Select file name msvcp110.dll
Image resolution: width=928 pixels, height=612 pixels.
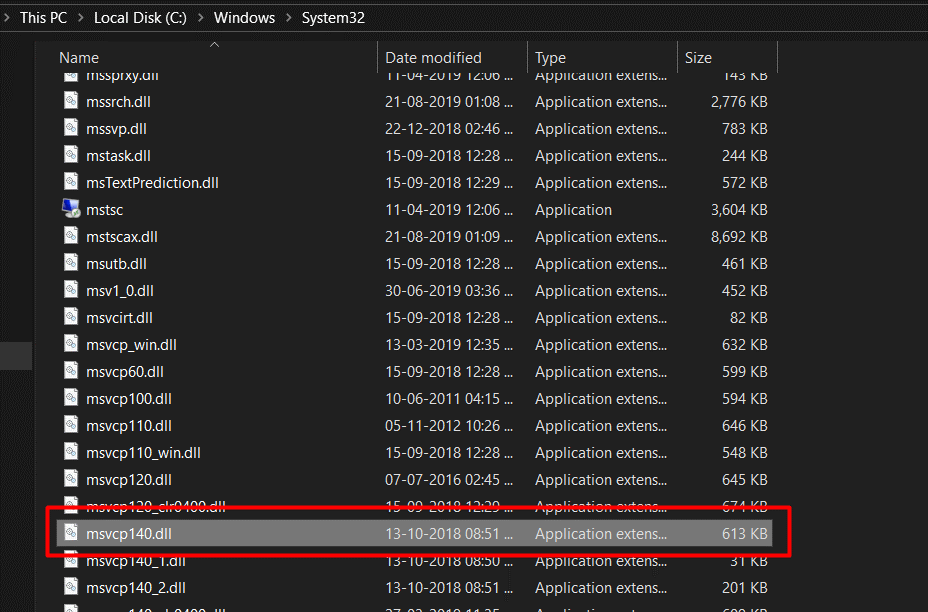coord(129,426)
